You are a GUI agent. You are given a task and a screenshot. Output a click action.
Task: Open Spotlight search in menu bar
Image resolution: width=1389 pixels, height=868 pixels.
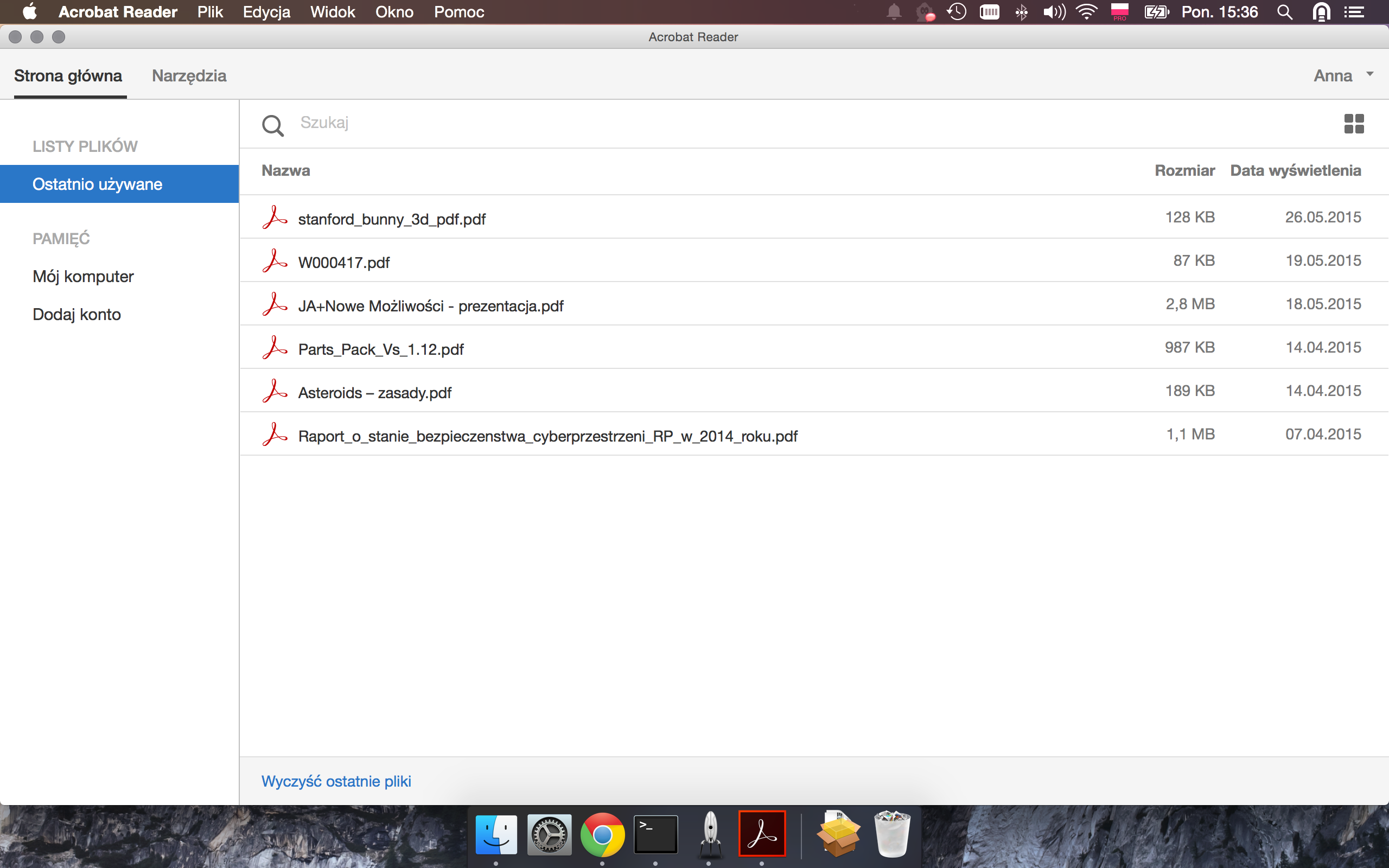[x=1284, y=12]
